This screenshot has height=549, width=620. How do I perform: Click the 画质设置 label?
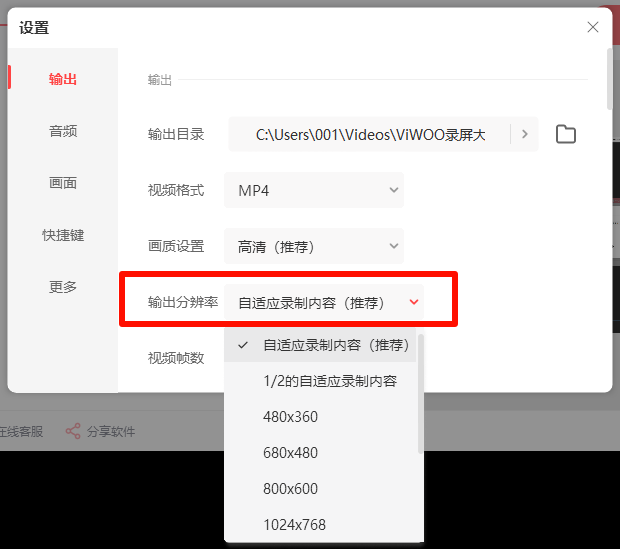pyautogui.click(x=176, y=246)
